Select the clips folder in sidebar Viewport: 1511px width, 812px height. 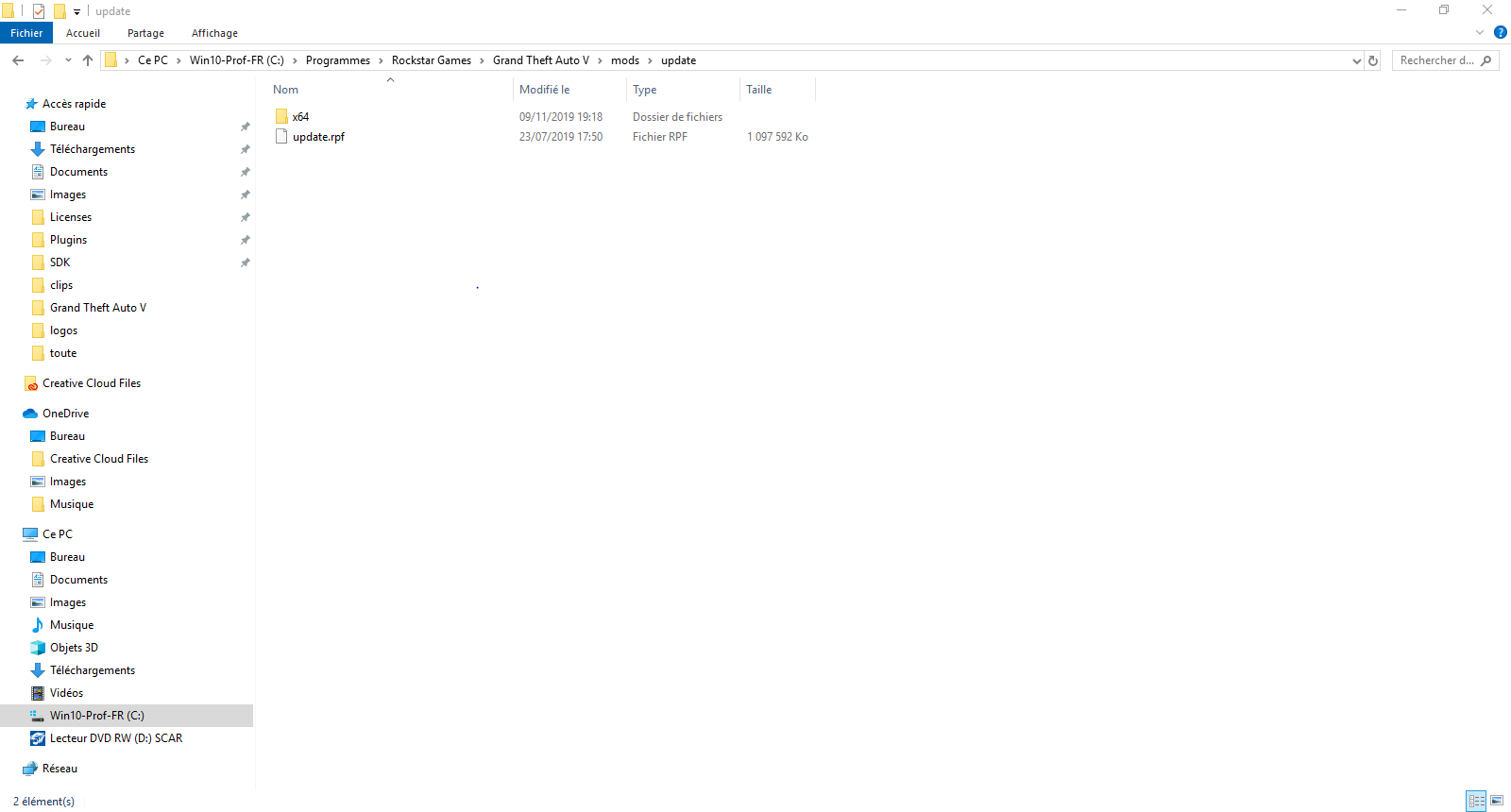(x=61, y=285)
